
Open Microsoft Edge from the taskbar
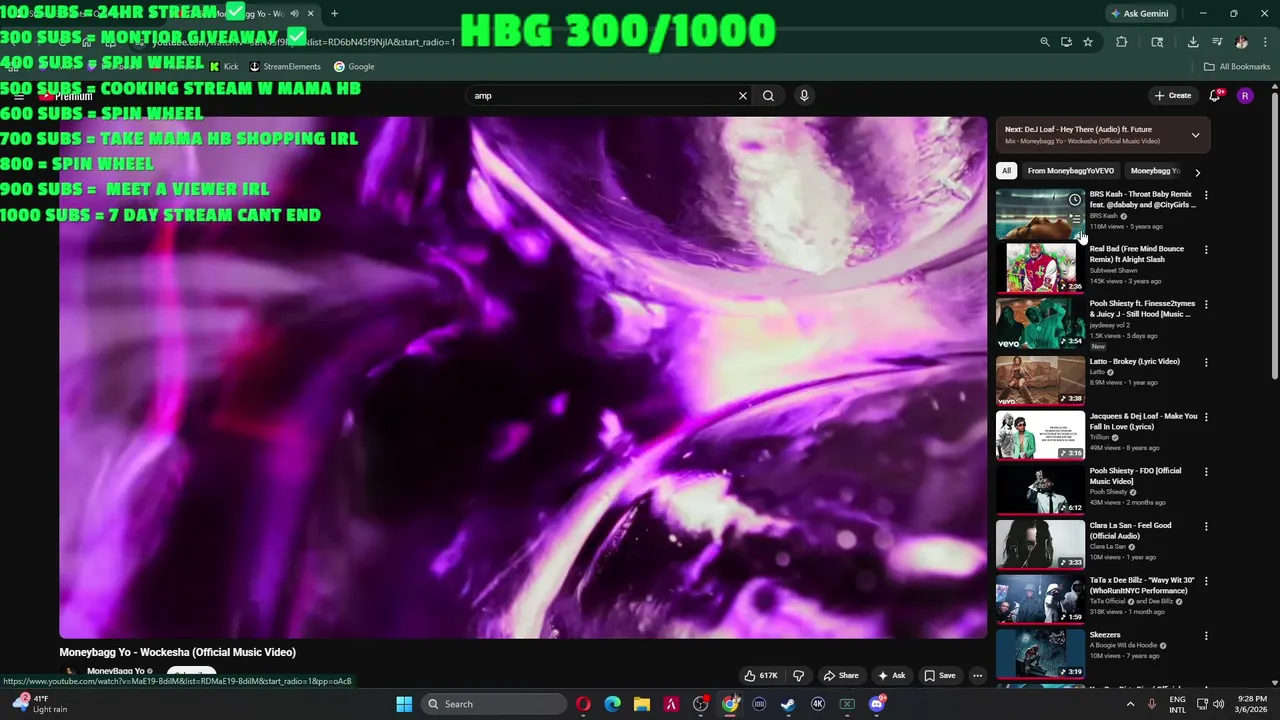click(x=612, y=704)
